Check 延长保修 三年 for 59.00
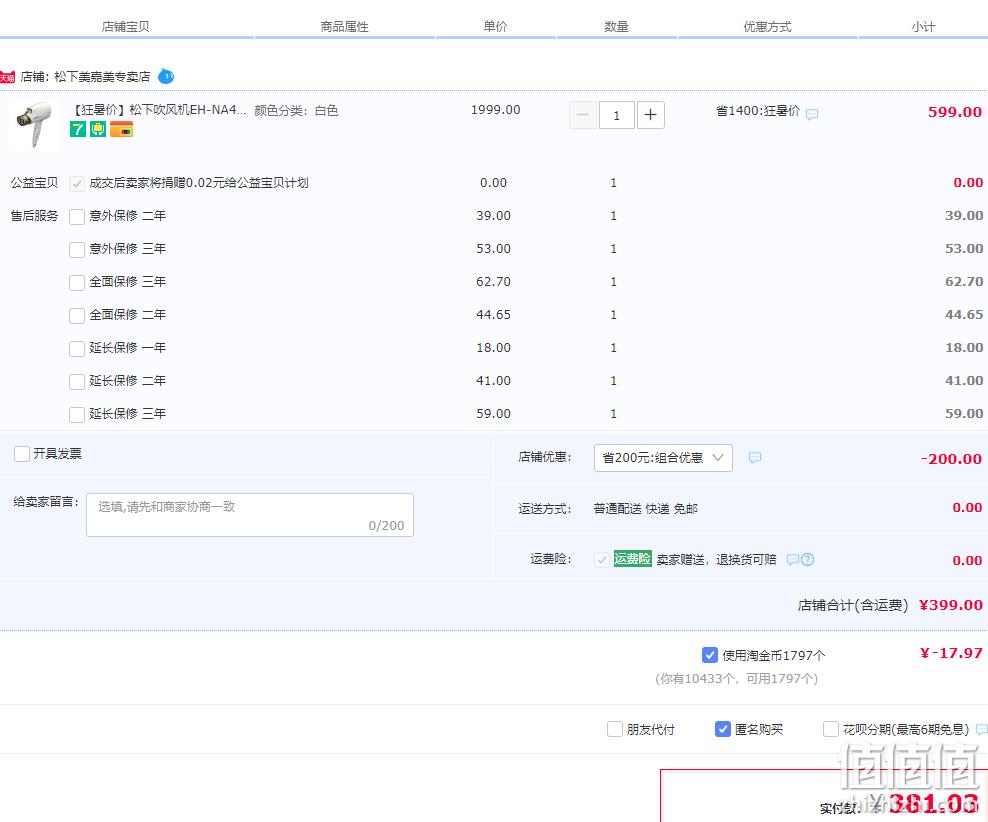This screenshot has height=822, width=988. pos(77,414)
